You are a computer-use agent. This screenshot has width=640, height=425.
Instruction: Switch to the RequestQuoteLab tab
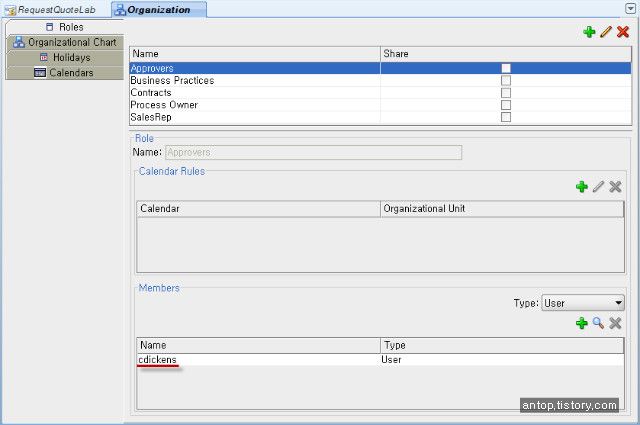point(51,10)
